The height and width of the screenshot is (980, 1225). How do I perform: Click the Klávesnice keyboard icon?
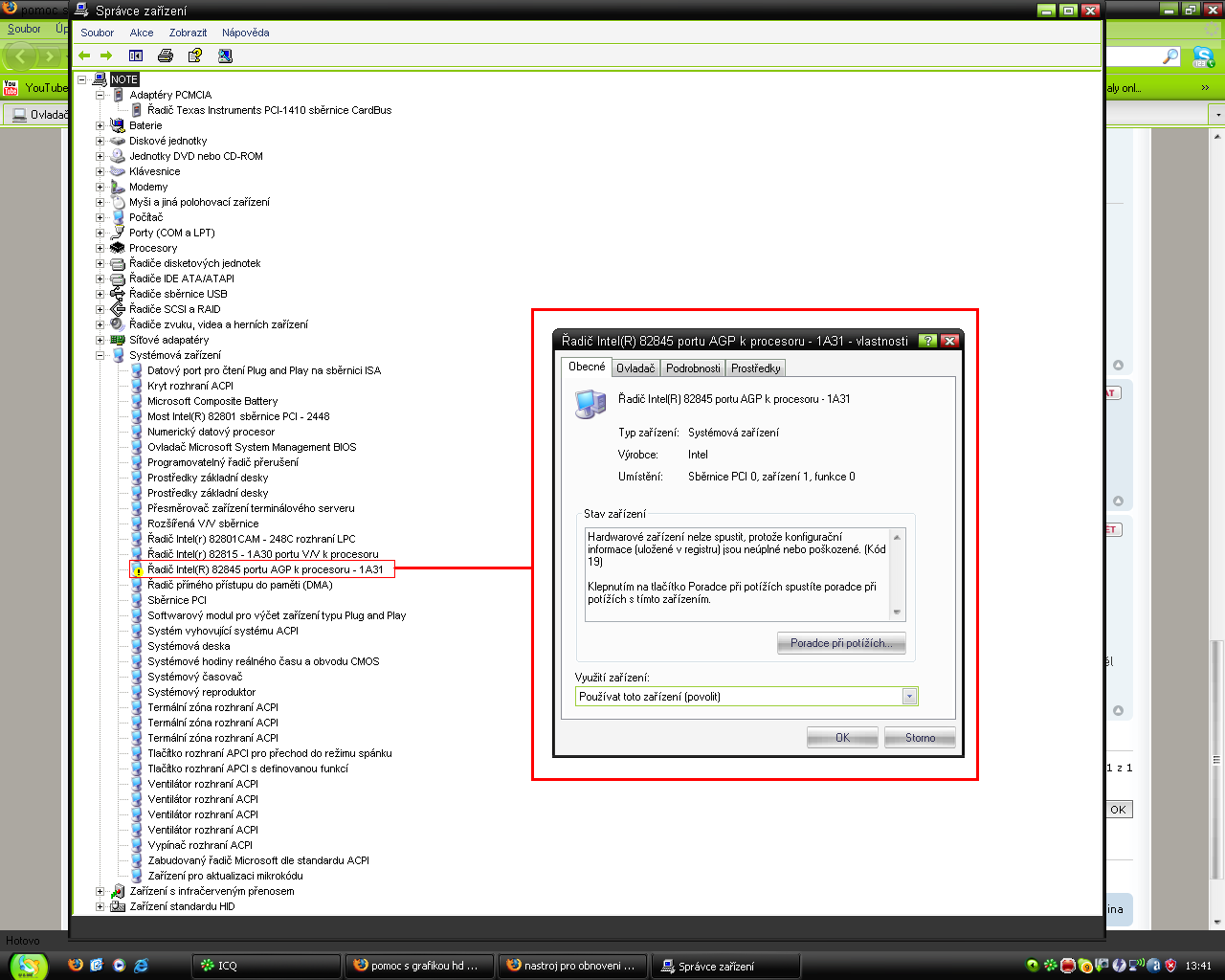(118, 171)
